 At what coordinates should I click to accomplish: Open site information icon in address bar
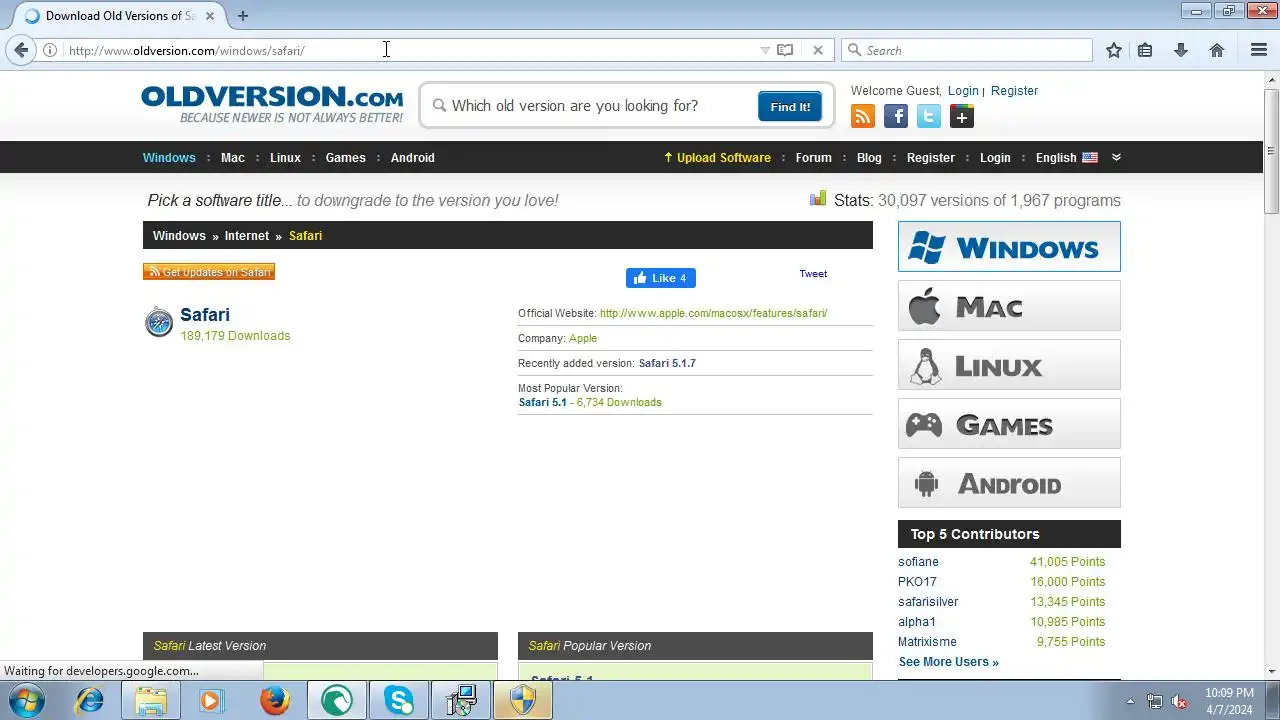(x=49, y=50)
